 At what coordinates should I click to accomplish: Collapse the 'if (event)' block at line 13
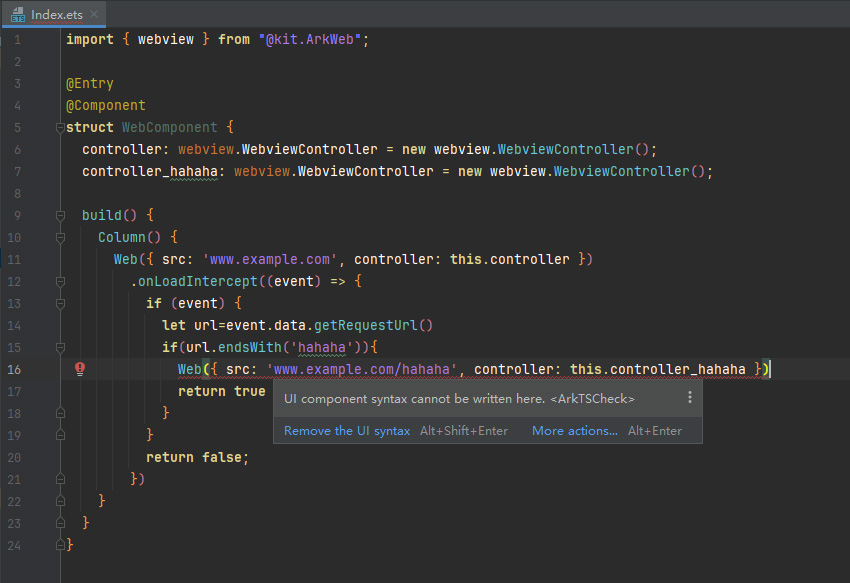coord(60,303)
